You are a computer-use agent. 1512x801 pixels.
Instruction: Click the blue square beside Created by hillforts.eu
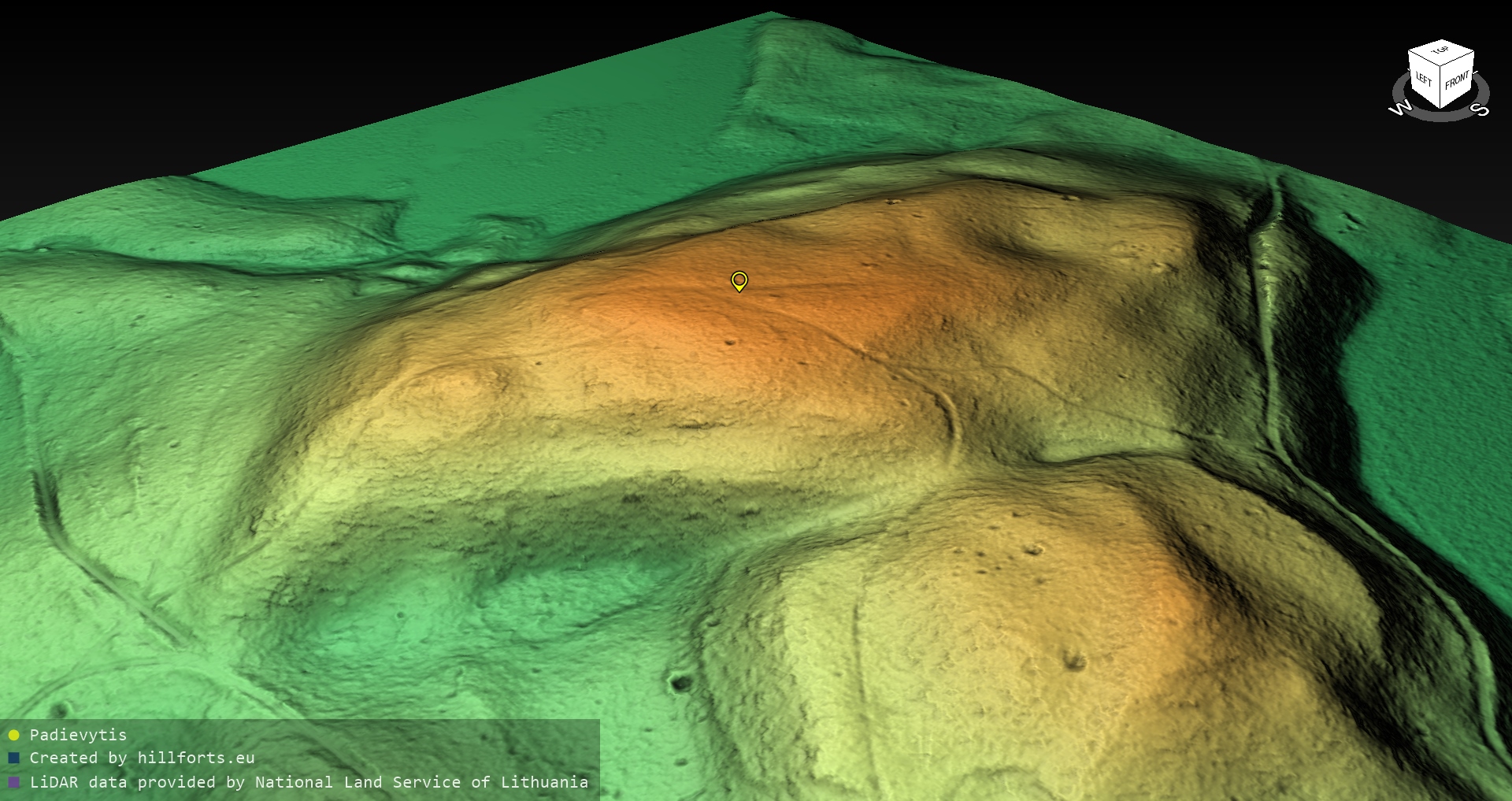13,758
